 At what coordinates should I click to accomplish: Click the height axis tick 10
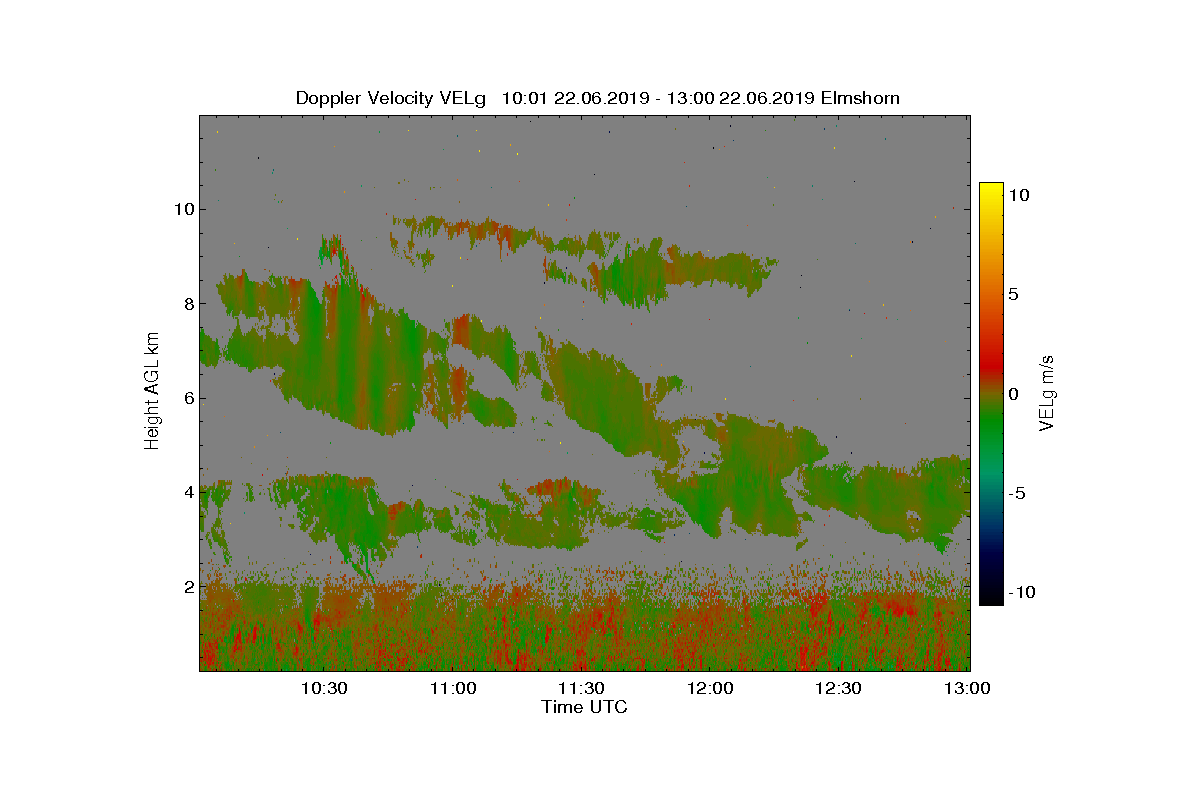183,209
